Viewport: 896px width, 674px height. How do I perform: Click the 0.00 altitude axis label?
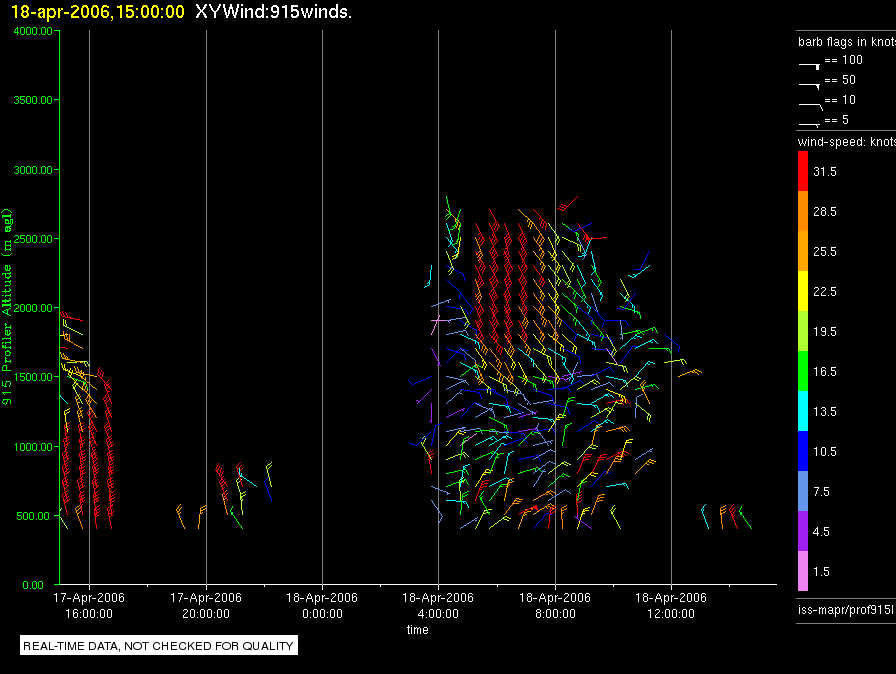pyautogui.click(x=33, y=585)
